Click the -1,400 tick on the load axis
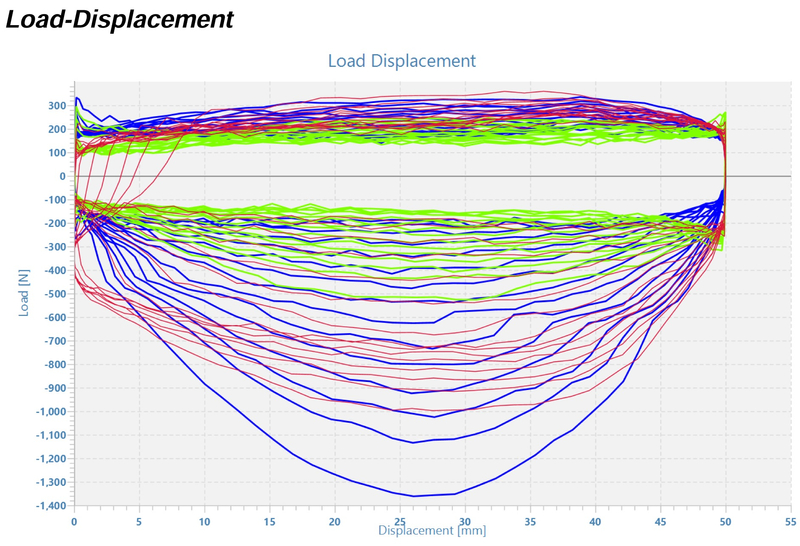This screenshot has height=546, width=800. 50,506
